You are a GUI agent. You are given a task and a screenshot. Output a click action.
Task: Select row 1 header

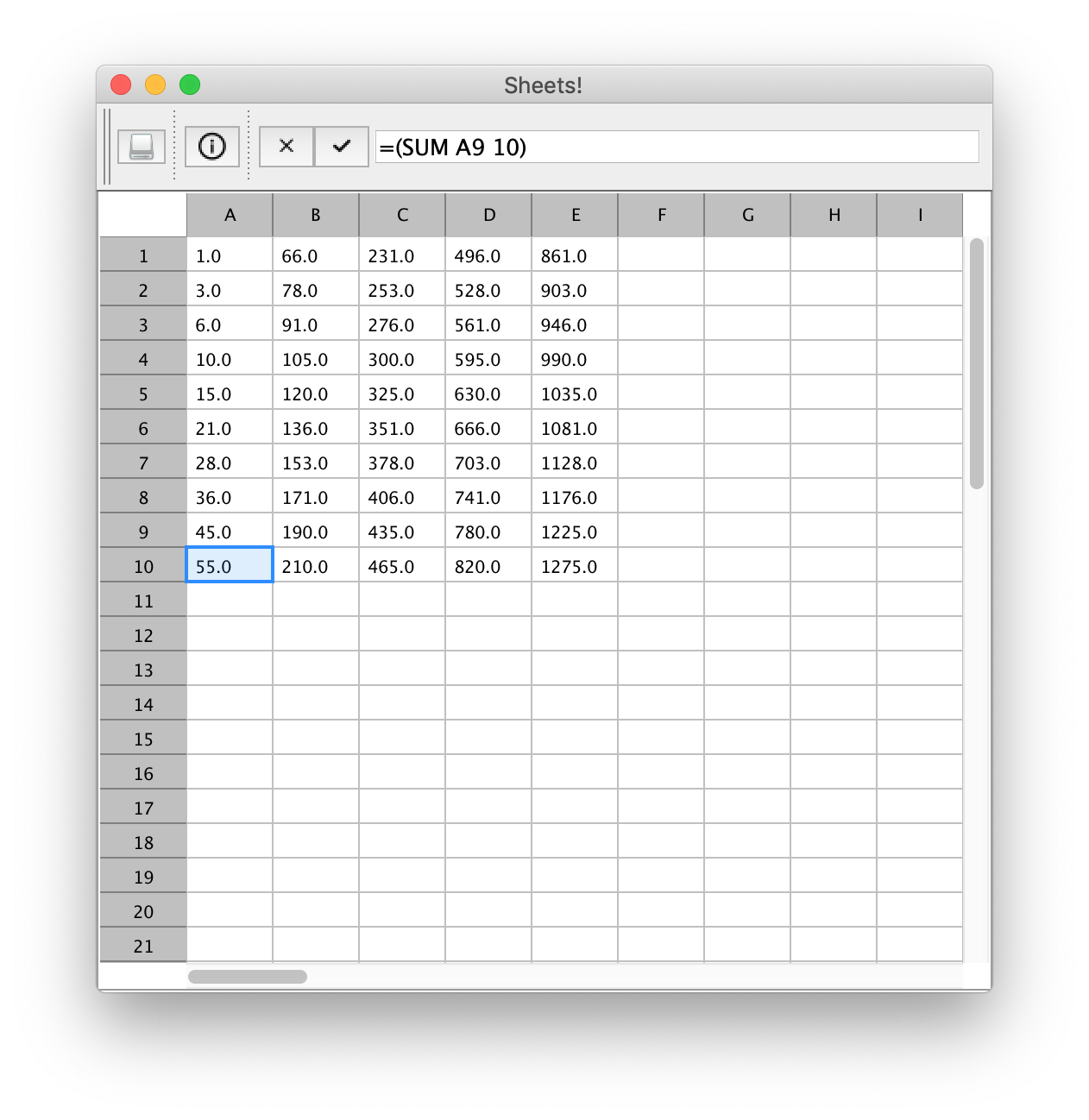click(143, 255)
